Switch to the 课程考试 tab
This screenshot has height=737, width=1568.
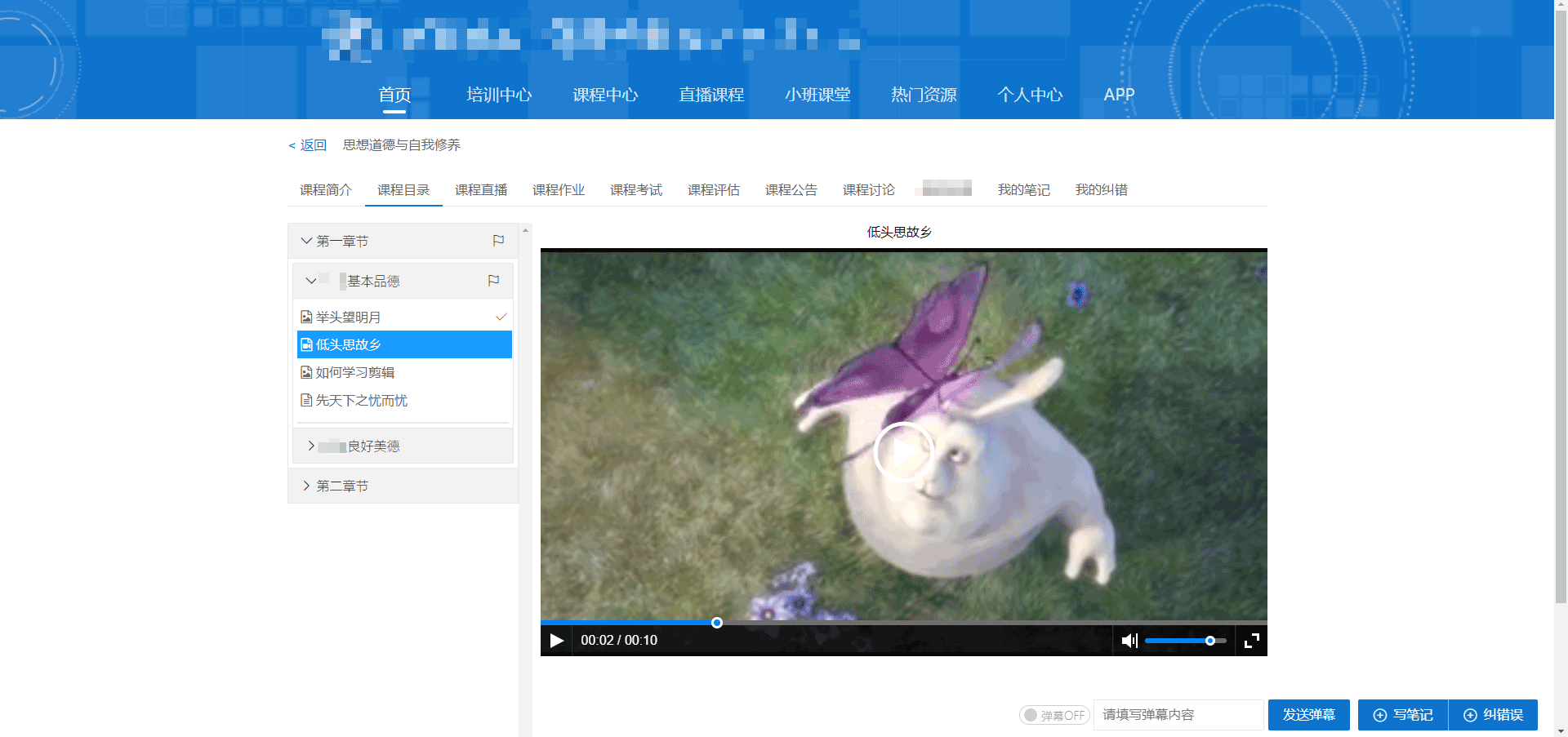coord(636,189)
